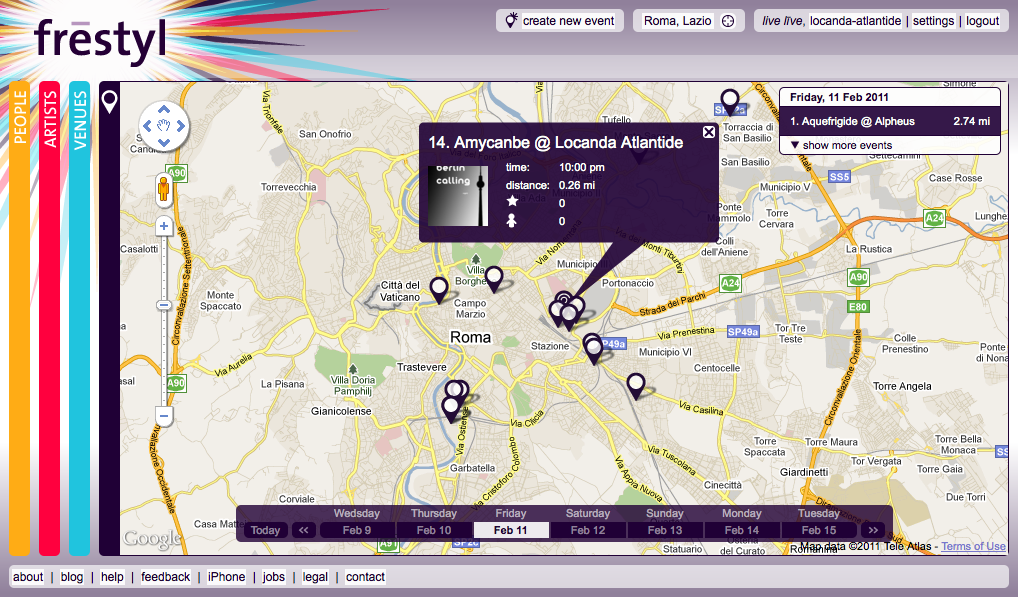1018x597 pixels.
Task: Open the Aquefrigide @ Alpheus event
Action: [x=889, y=121]
